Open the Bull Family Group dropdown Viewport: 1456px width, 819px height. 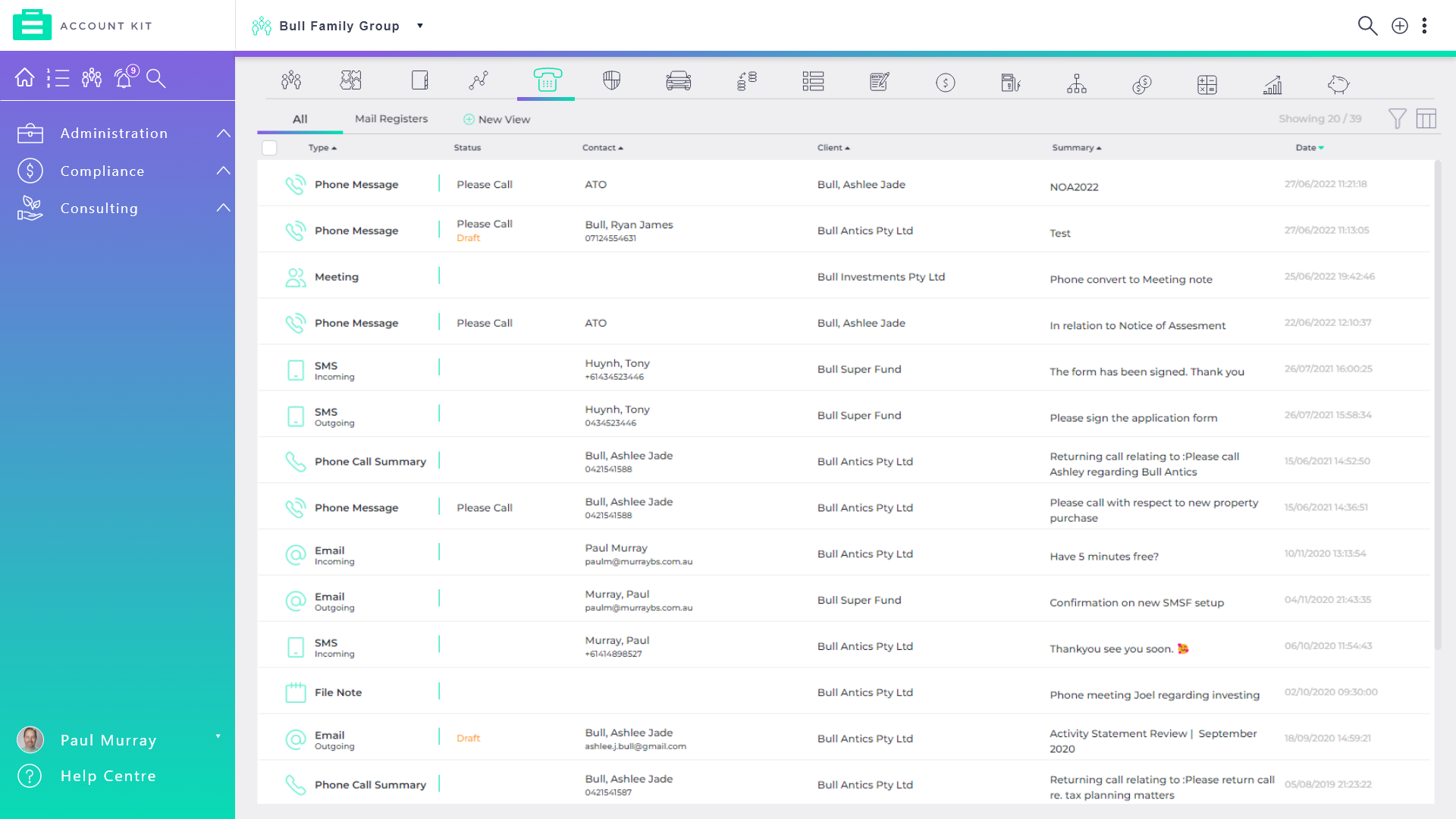click(x=420, y=26)
